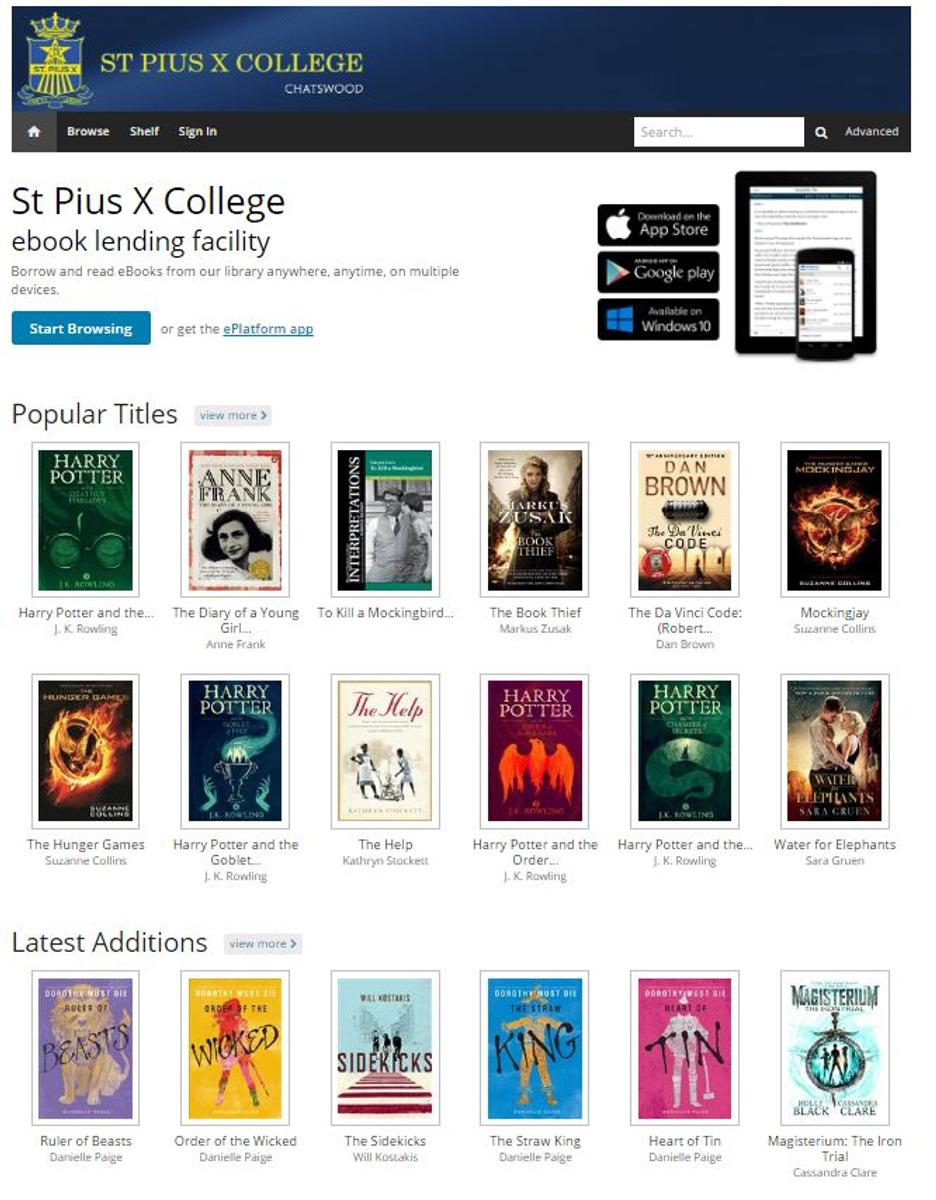Image resolution: width=936 pixels, height=1200 pixels.
Task: Go to the home icon in navbar
Action: [x=34, y=132]
